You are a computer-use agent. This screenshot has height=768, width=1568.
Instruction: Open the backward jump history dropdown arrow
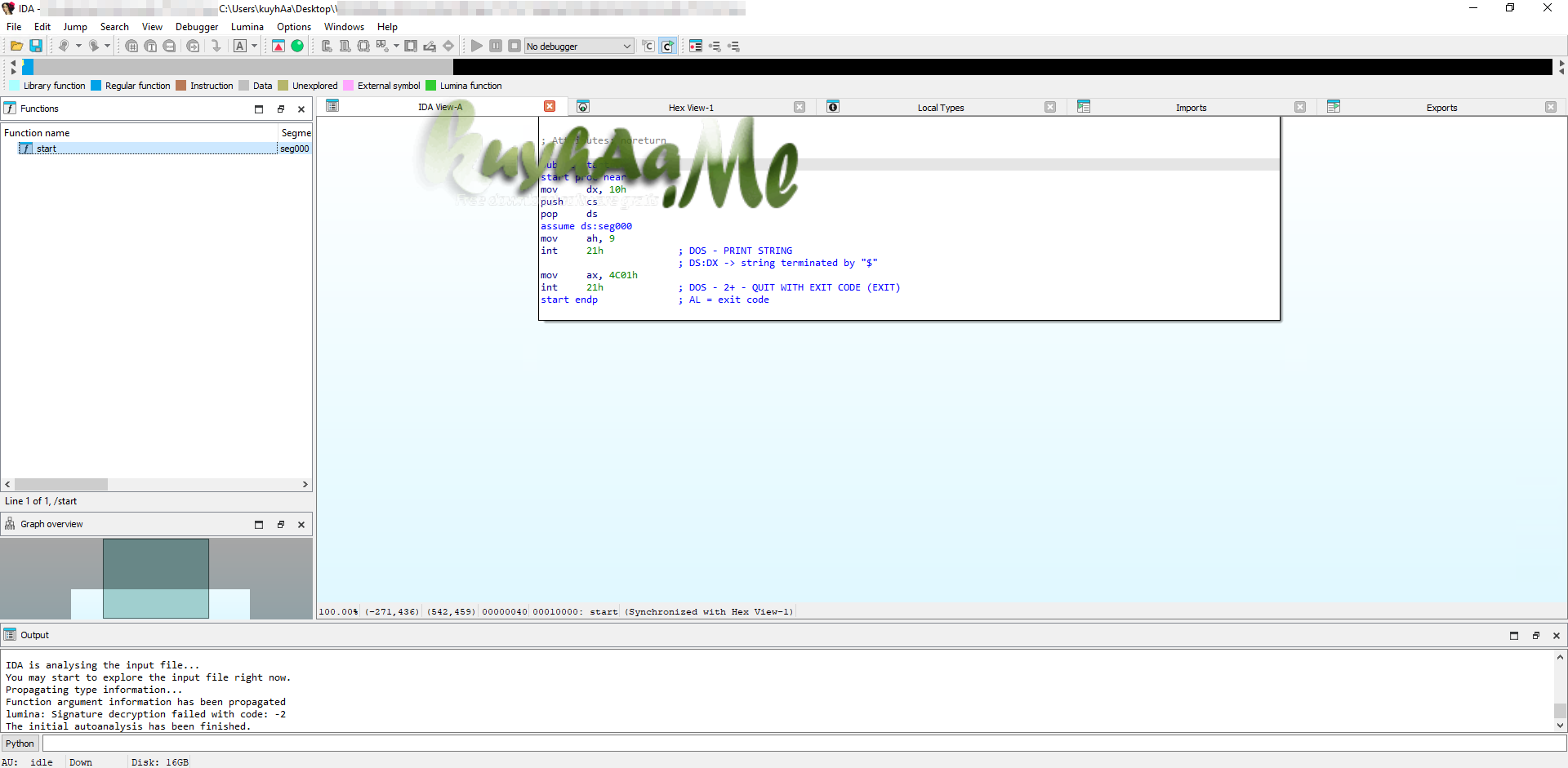78,46
